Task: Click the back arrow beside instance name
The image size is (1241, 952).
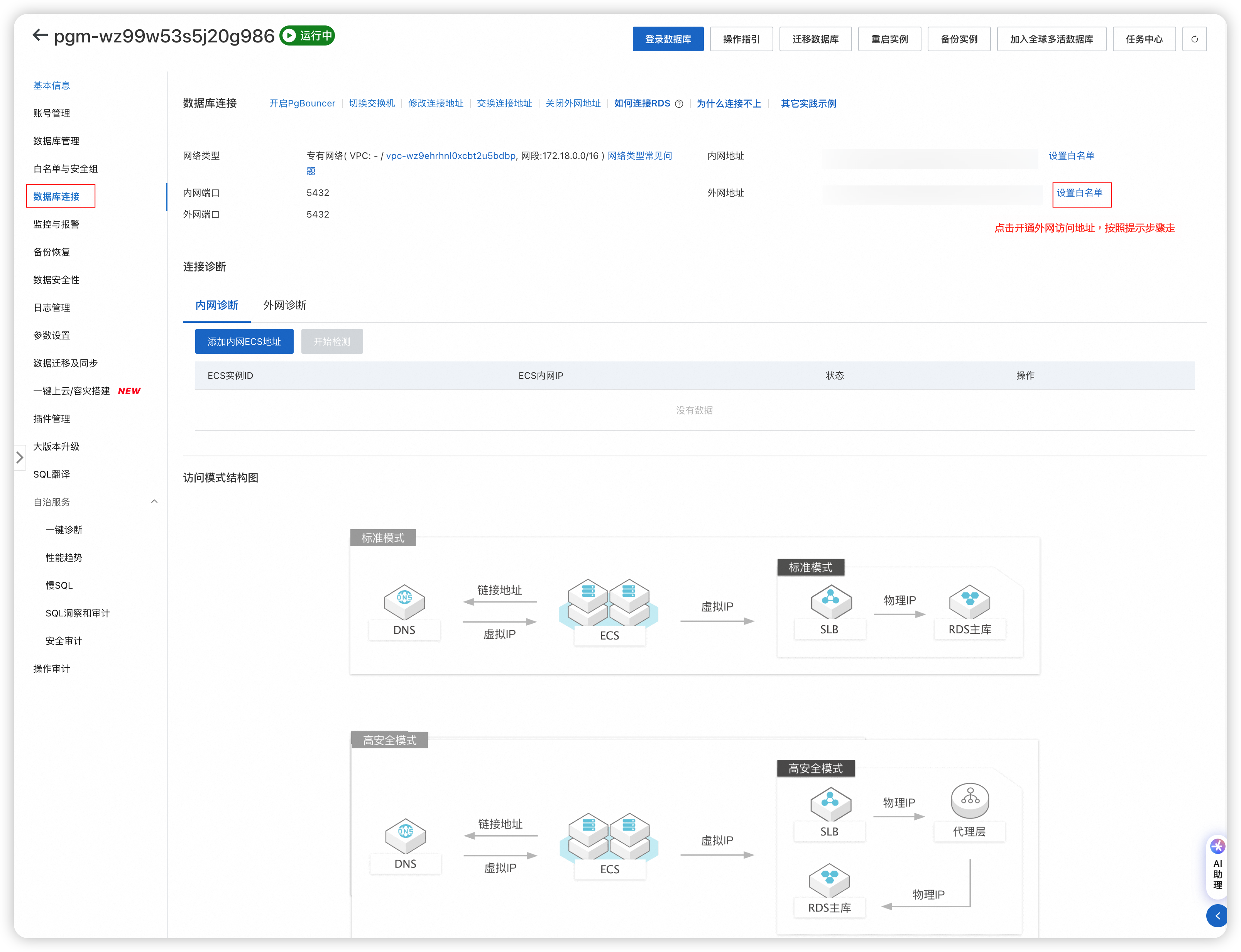Action: coord(40,36)
